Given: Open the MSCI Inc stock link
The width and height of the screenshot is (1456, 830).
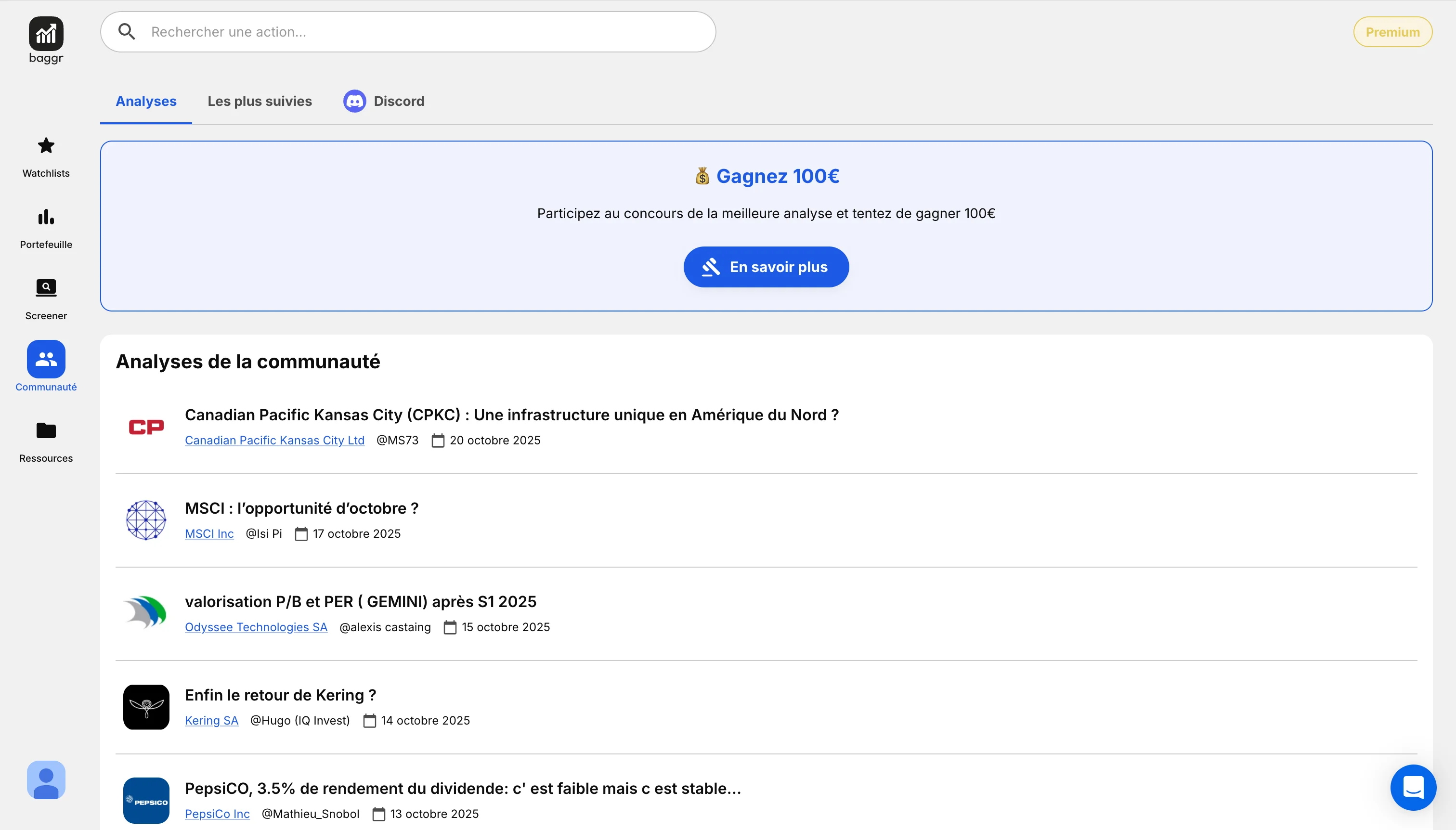Looking at the screenshot, I should (208, 533).
